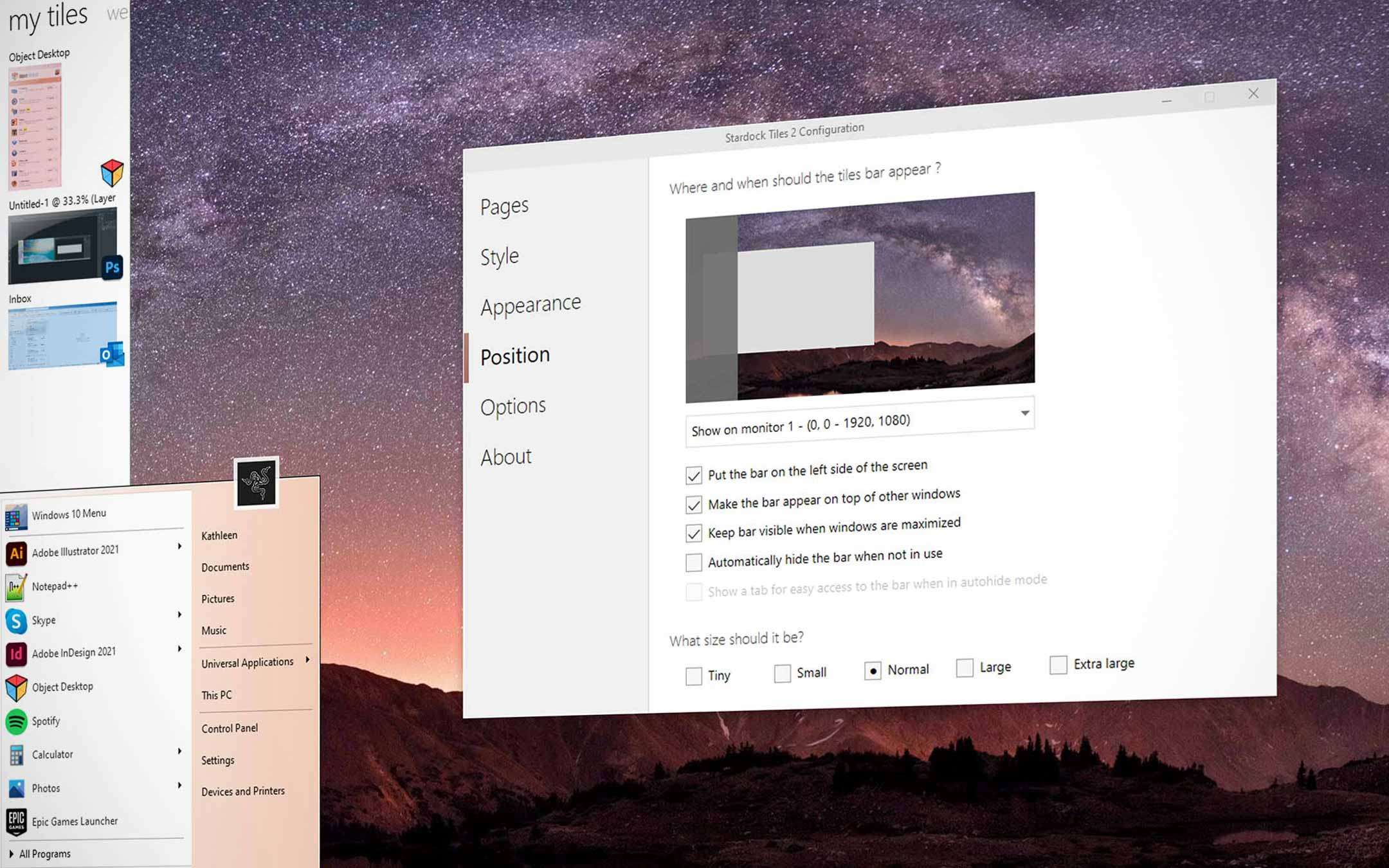The height and width of the screenshot is (868, 1389).
Task: Uncheck Put the bar on left side
Action: coord(693,476)
